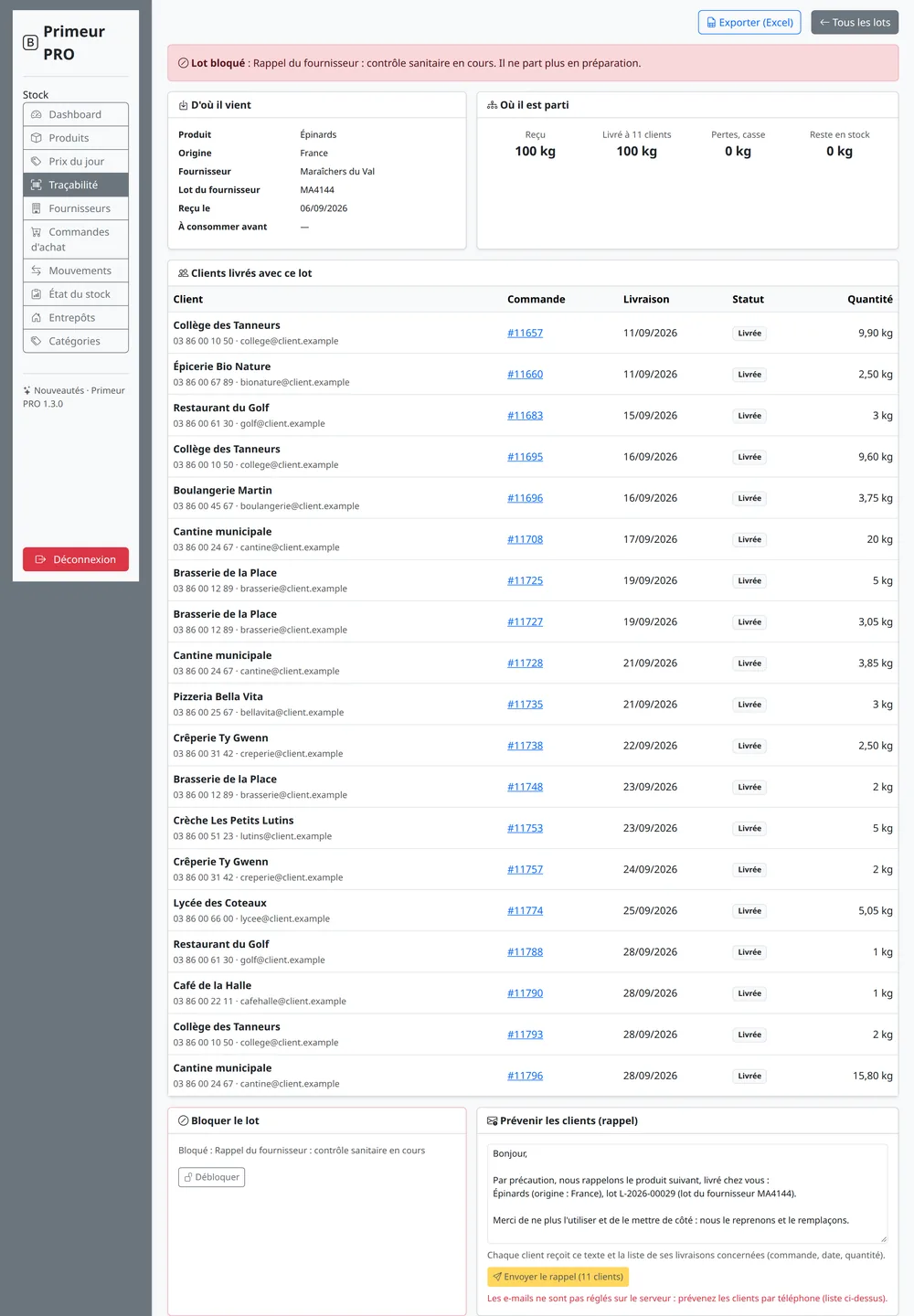Click the people icon beside Clients livrés
The image size is (914, 1316).
tap(184, 273)
